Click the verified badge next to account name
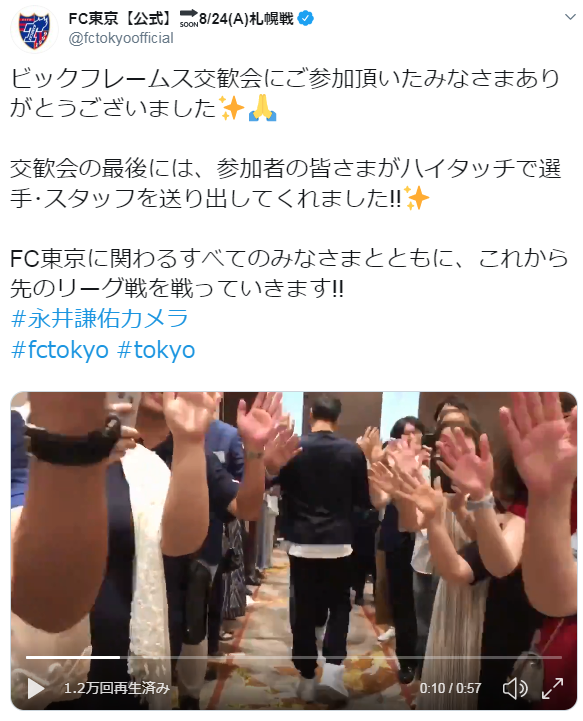 pyautogui.click(x=306, y=18)
